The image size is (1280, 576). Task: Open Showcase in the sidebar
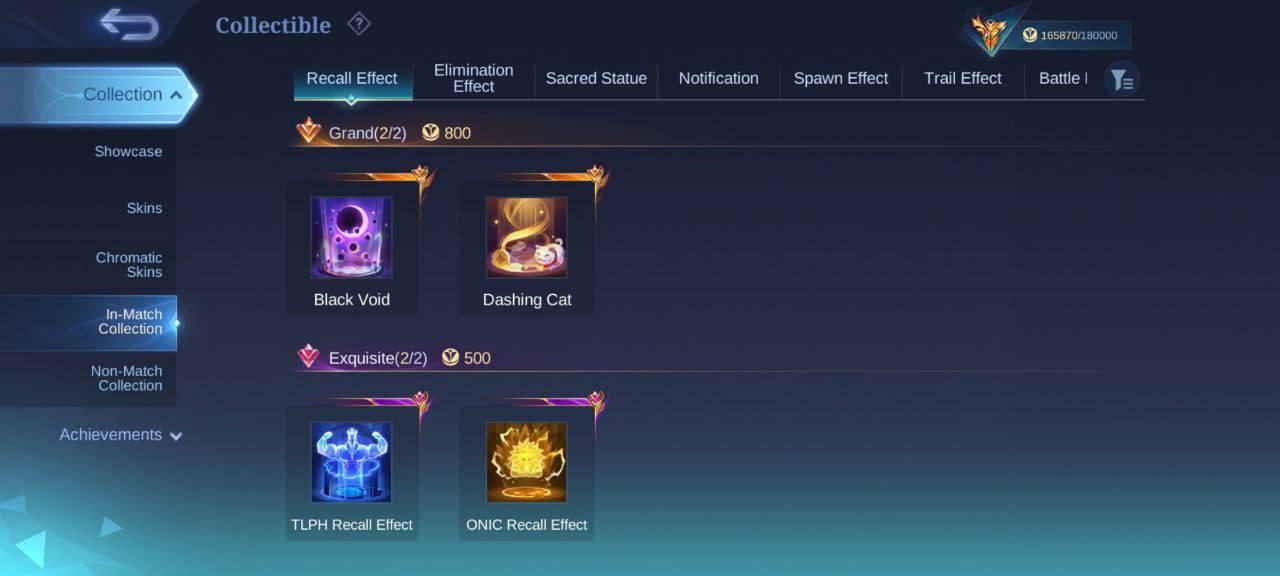click(x=128, y=152)
